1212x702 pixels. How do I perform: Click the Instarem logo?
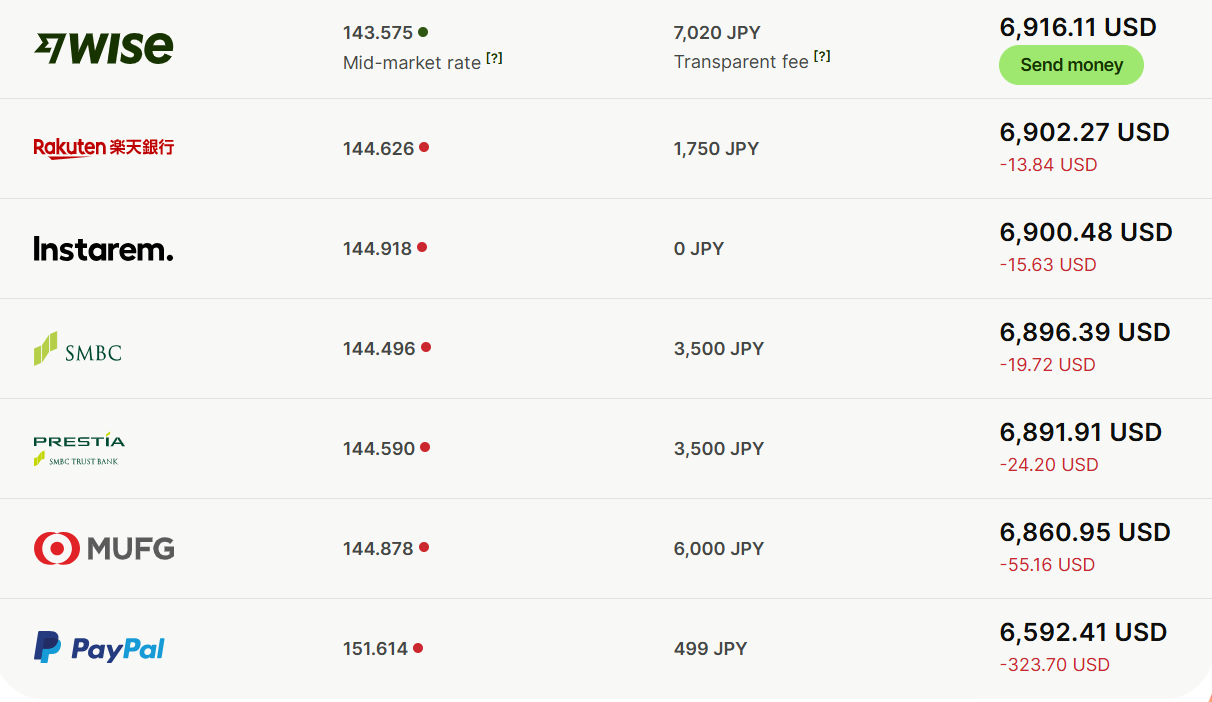coord(103,248)
